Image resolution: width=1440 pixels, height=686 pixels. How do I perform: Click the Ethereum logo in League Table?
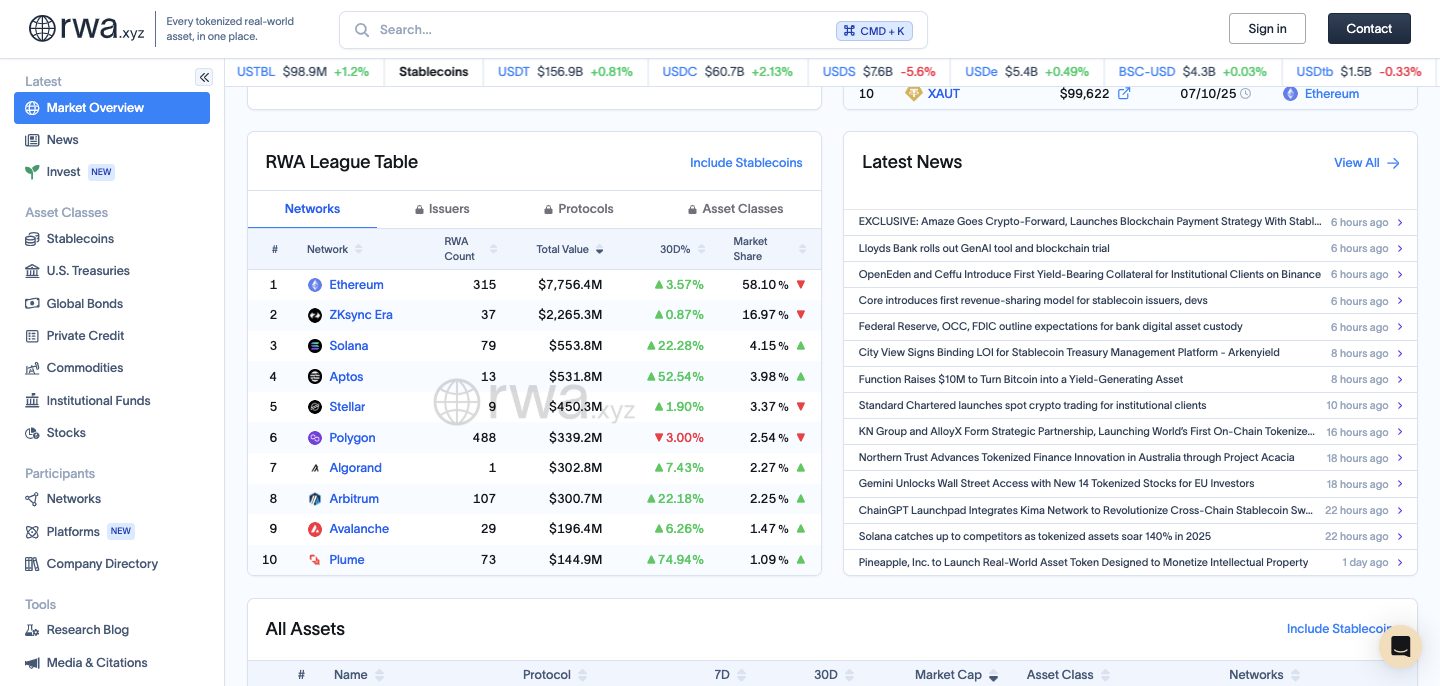tap(315, 285)
